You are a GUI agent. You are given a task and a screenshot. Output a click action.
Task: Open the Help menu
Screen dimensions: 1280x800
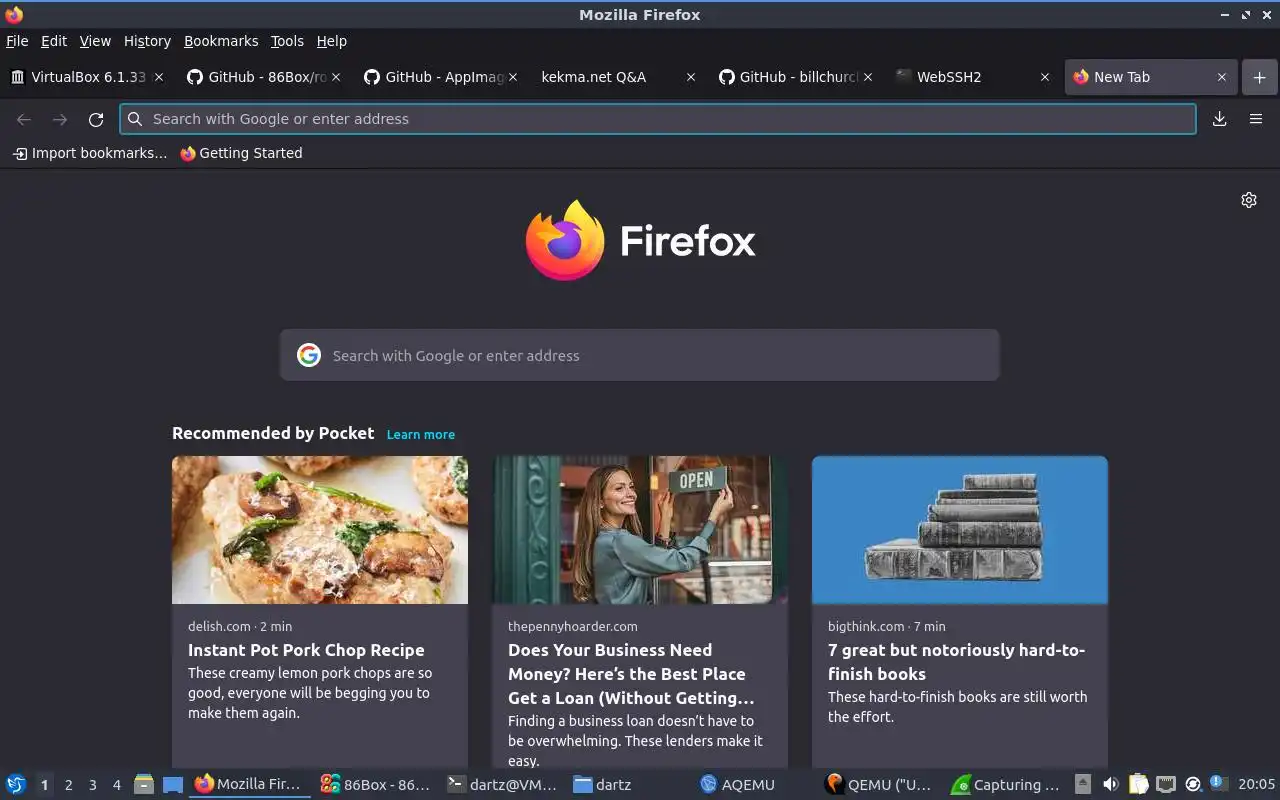332,41
